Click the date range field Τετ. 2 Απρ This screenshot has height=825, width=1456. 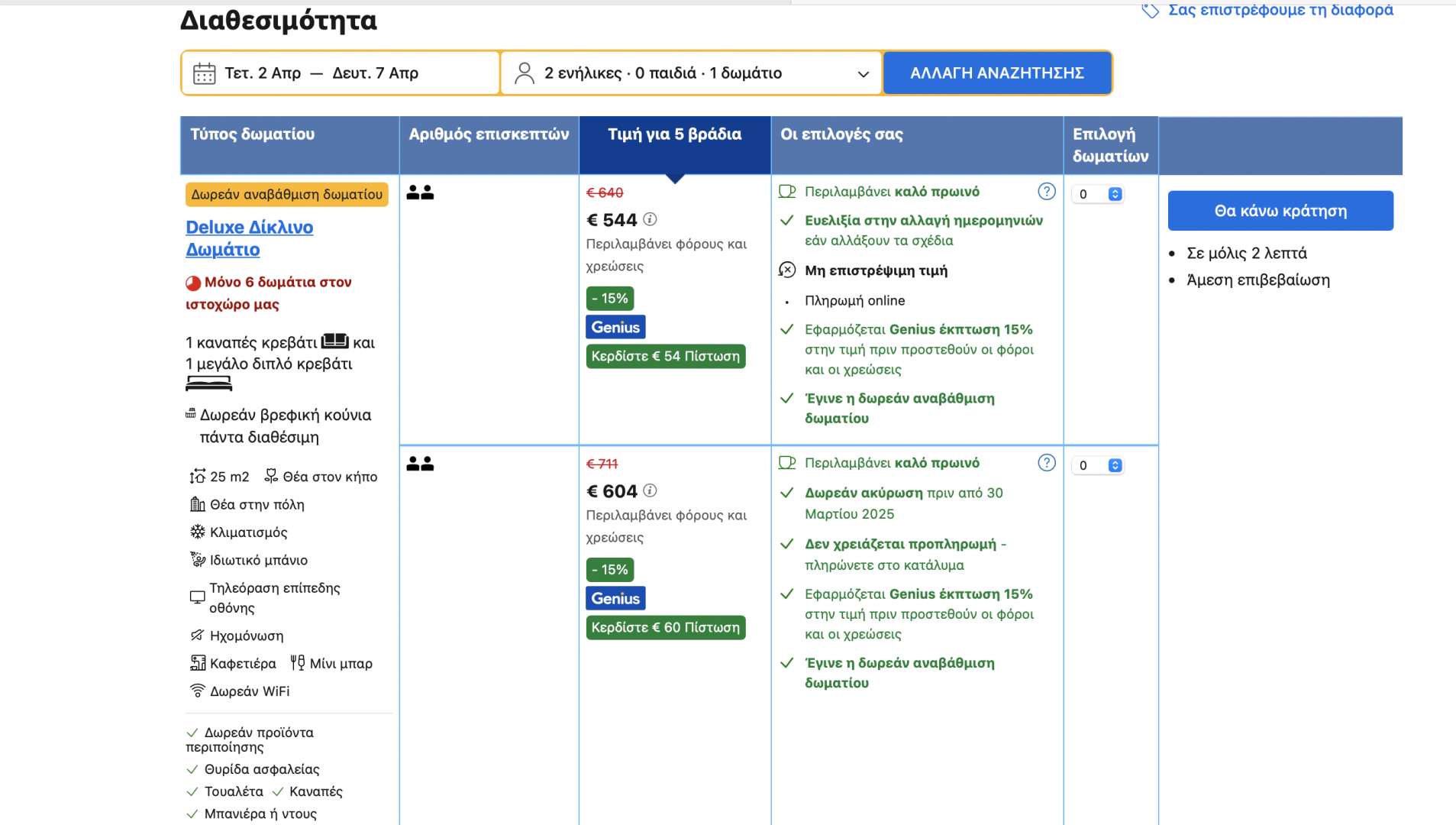pos(263,73)
